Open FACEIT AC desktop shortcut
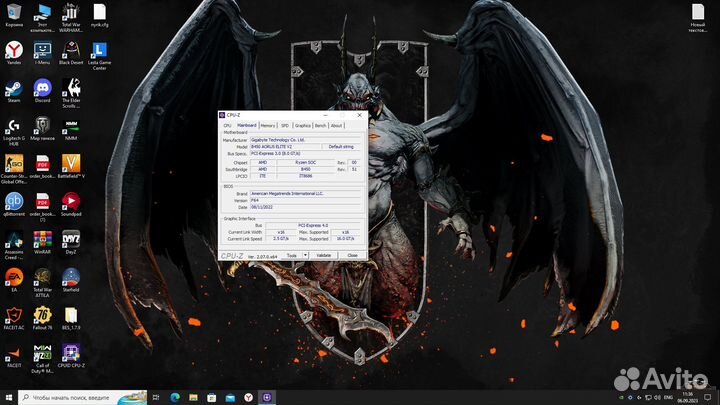This screenshot has height=405, width=720. click(14, 318)
